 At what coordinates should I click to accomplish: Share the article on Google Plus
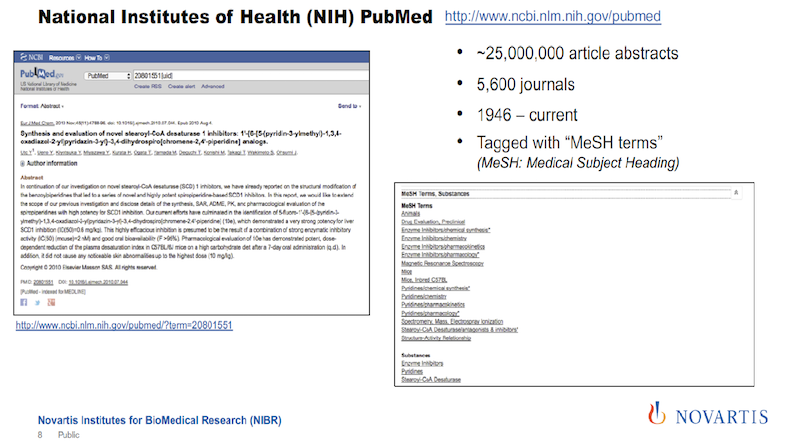tap(51, 303)
